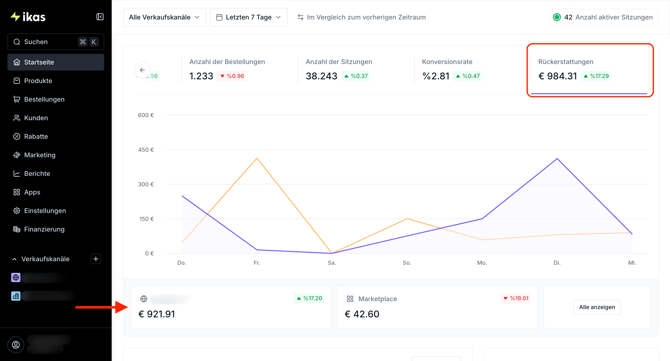Select the Rückerstattungen metric tab

coord(590,70)
